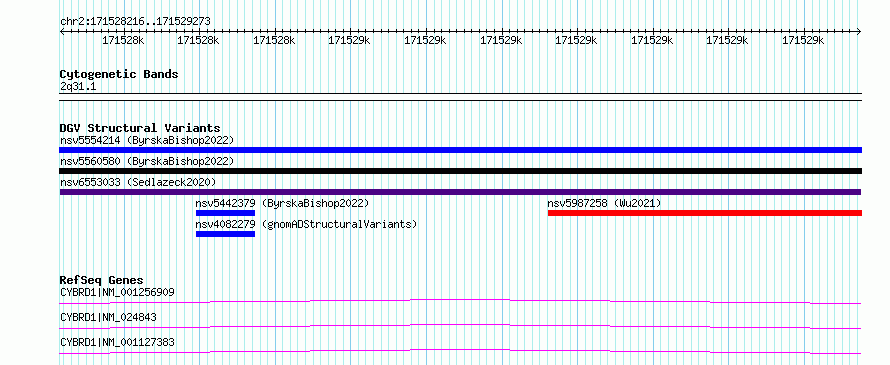Select the RefSeq Genes track title

(x=102, y=280)
